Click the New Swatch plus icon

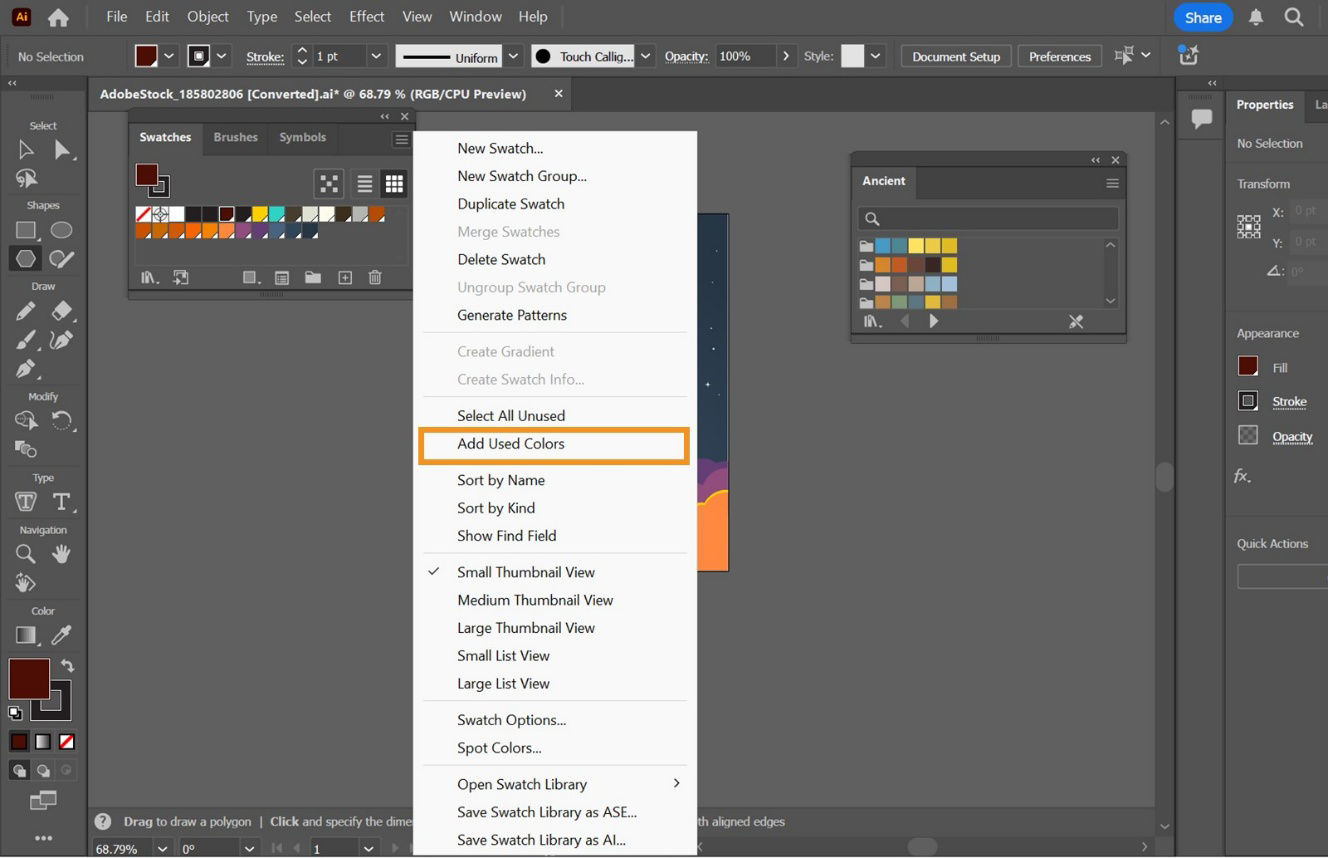[x=345, y=277]
